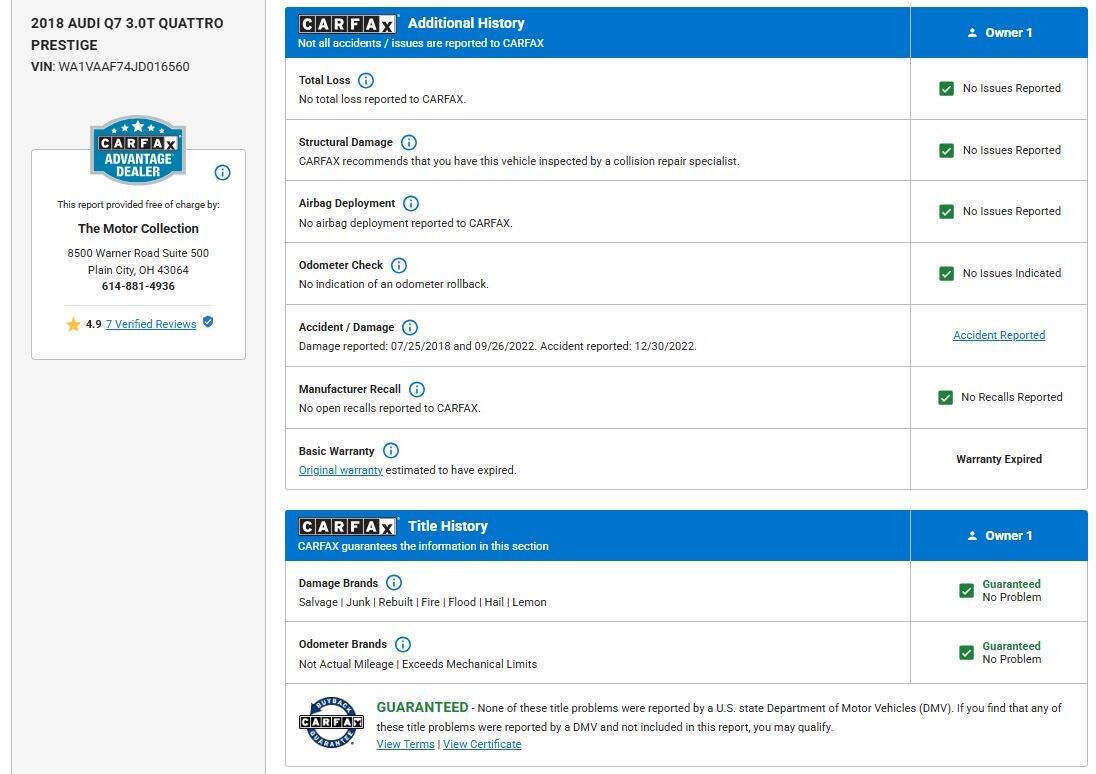
Task: Open the Manufacturer Recall info icon
Action: pyautogui.click(x=417, y=389)
